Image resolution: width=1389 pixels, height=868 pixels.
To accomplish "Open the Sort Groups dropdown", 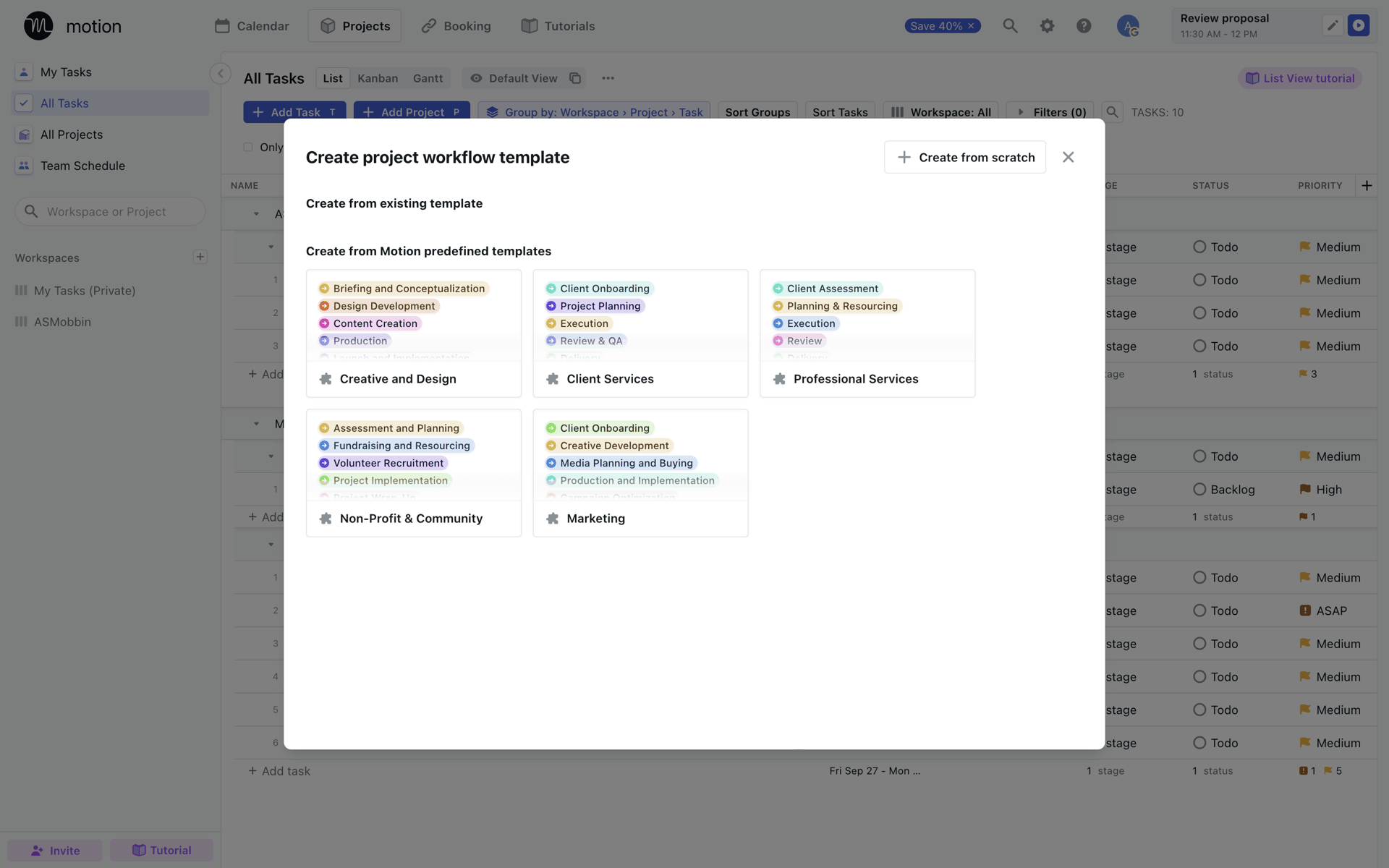I will point(757,112).
